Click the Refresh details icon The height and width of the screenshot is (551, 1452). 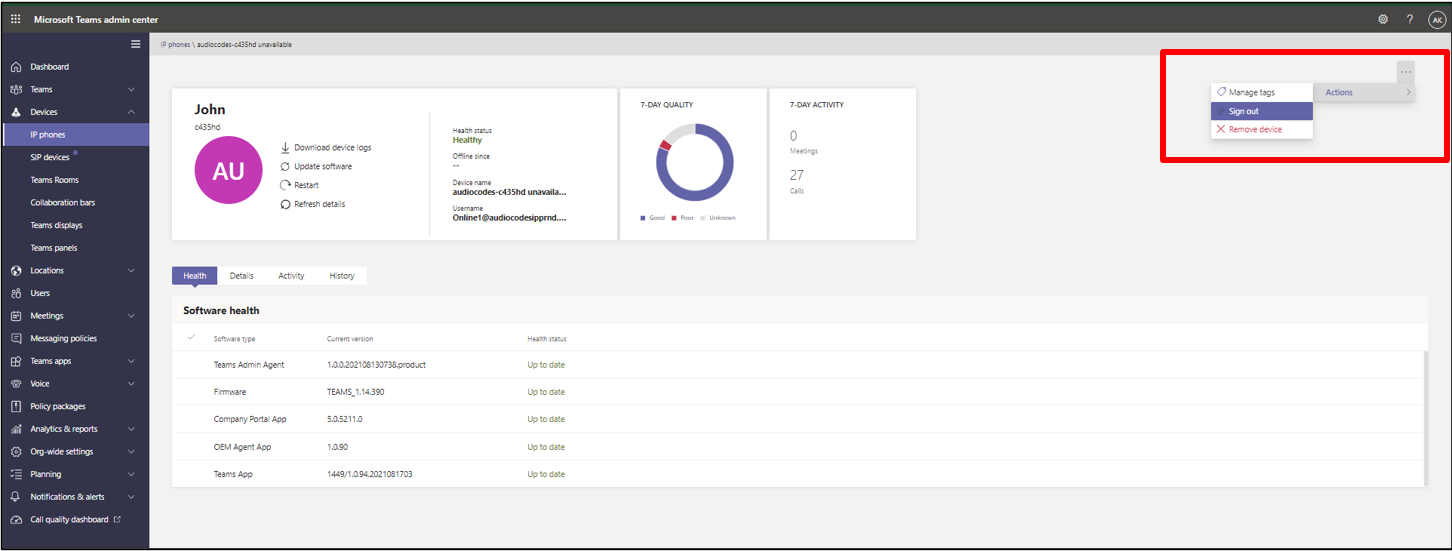tap(285, 204)
